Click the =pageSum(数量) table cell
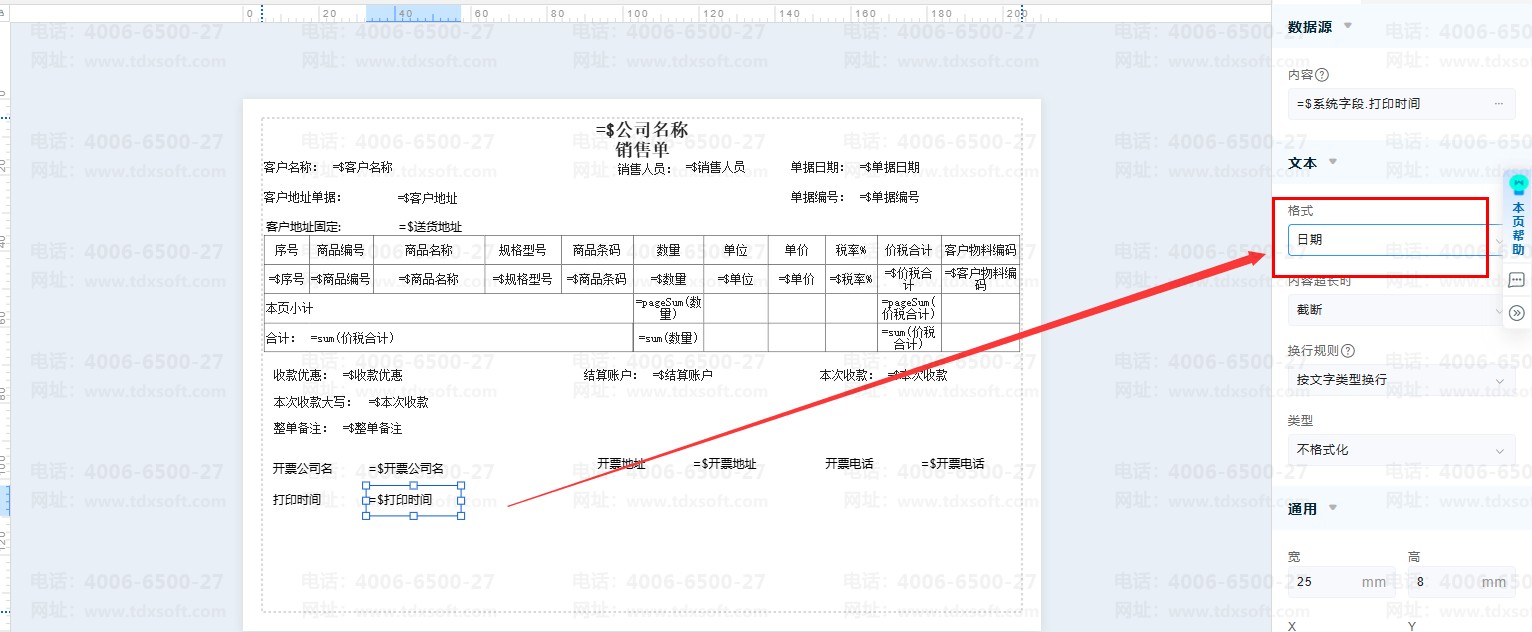 coord(668,308)
